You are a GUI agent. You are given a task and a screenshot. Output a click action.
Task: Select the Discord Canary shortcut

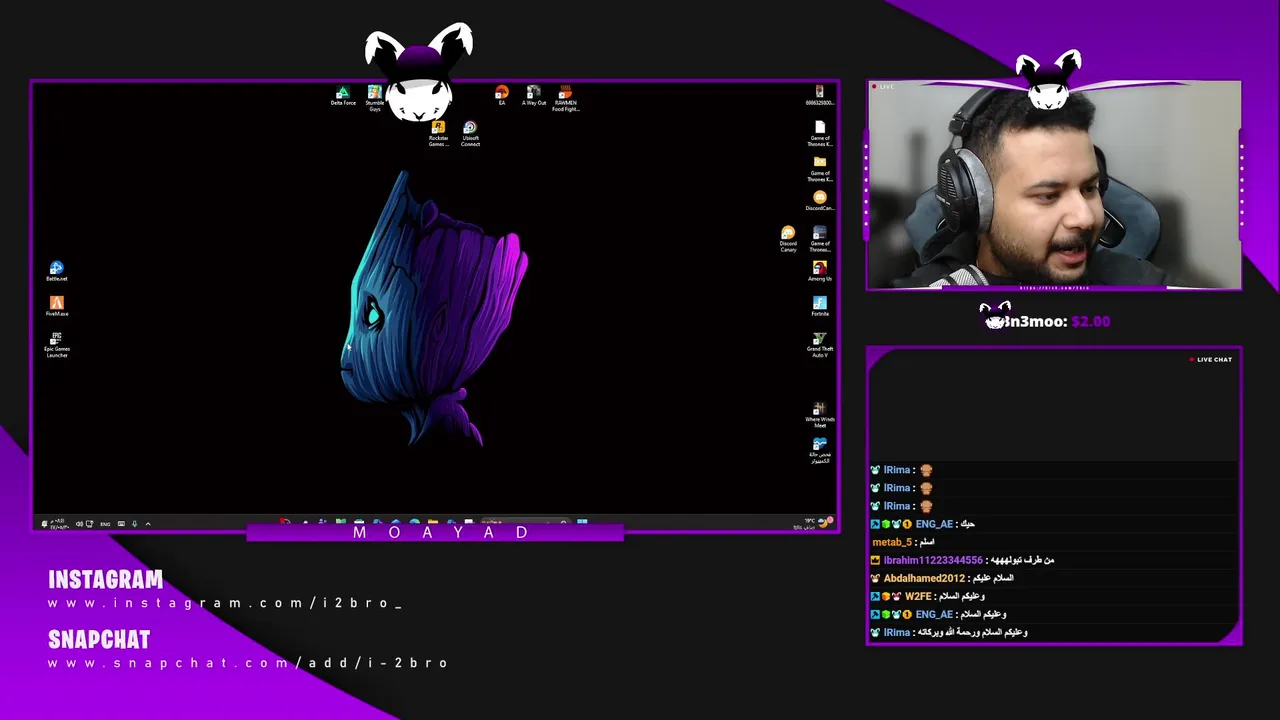(x=788, y=240)
